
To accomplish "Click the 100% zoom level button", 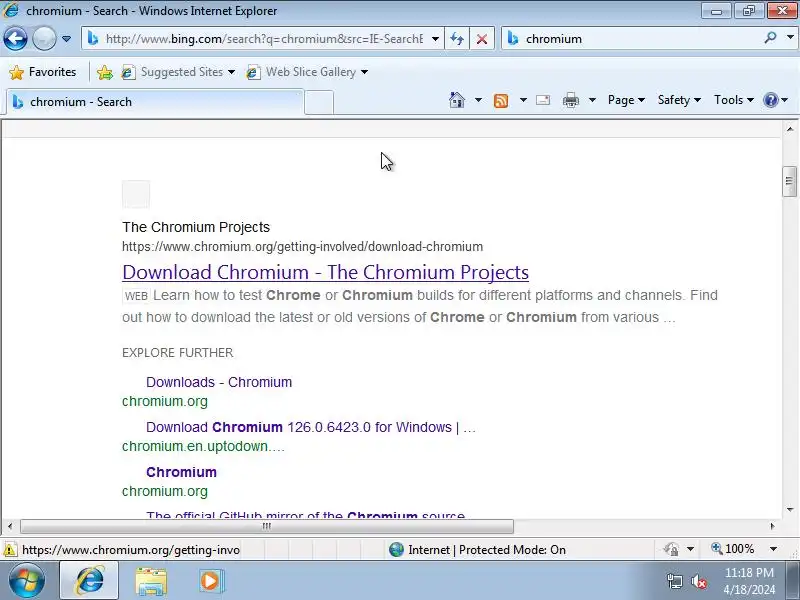I will point(733,549).
